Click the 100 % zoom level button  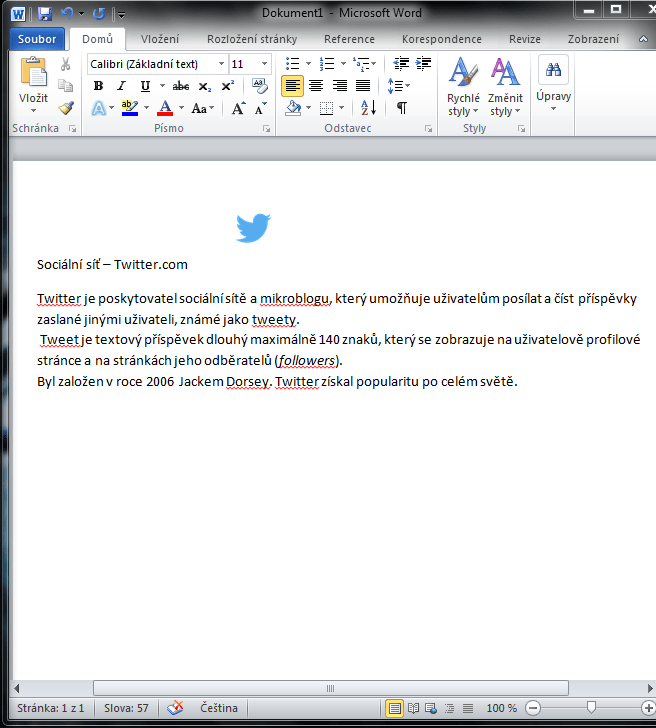pos(501,708)
